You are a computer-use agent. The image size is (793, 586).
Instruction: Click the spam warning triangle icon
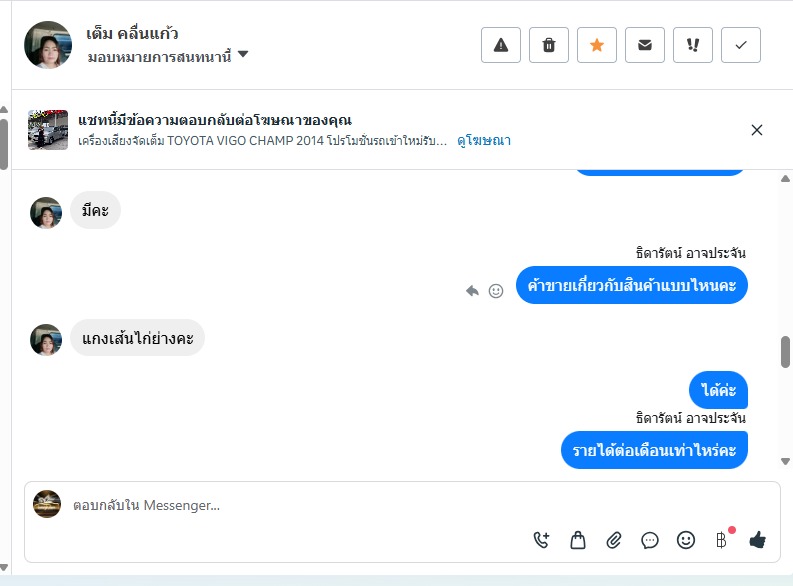click(501, 45)
